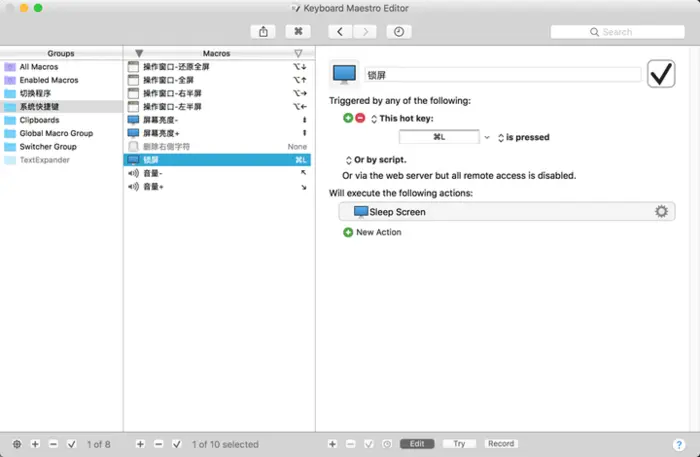This screenshot has height=457, width=700.
Task: Select the Sleep Screen action
Action: [507, 212]
